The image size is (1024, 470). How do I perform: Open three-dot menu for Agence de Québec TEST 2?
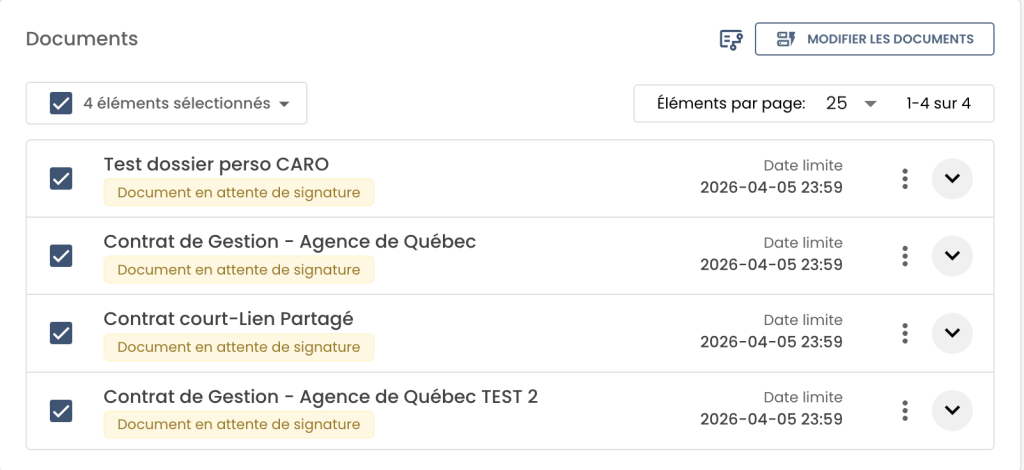(905, 410)
